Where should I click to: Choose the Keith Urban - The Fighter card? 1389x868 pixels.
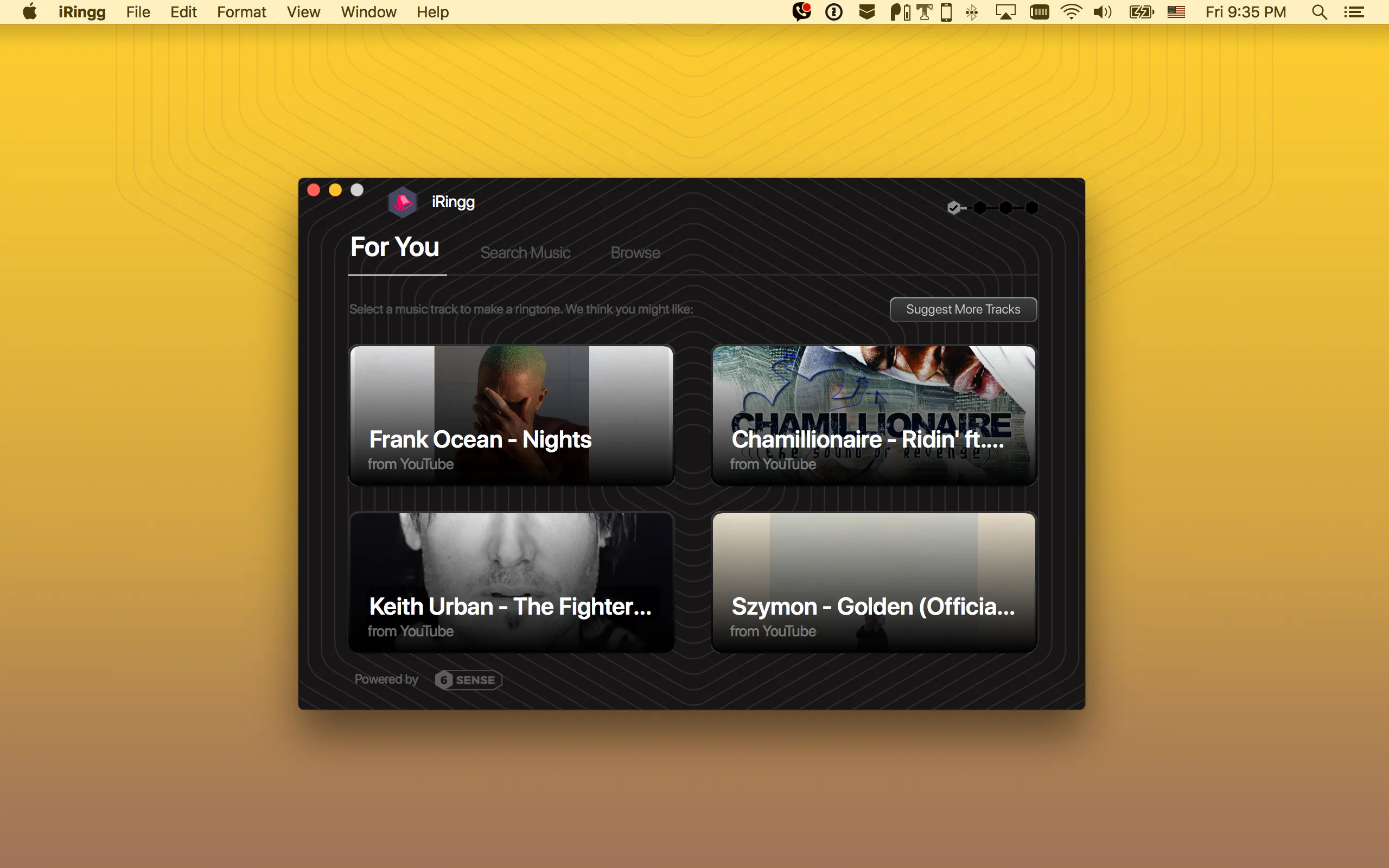click(512, 582)
